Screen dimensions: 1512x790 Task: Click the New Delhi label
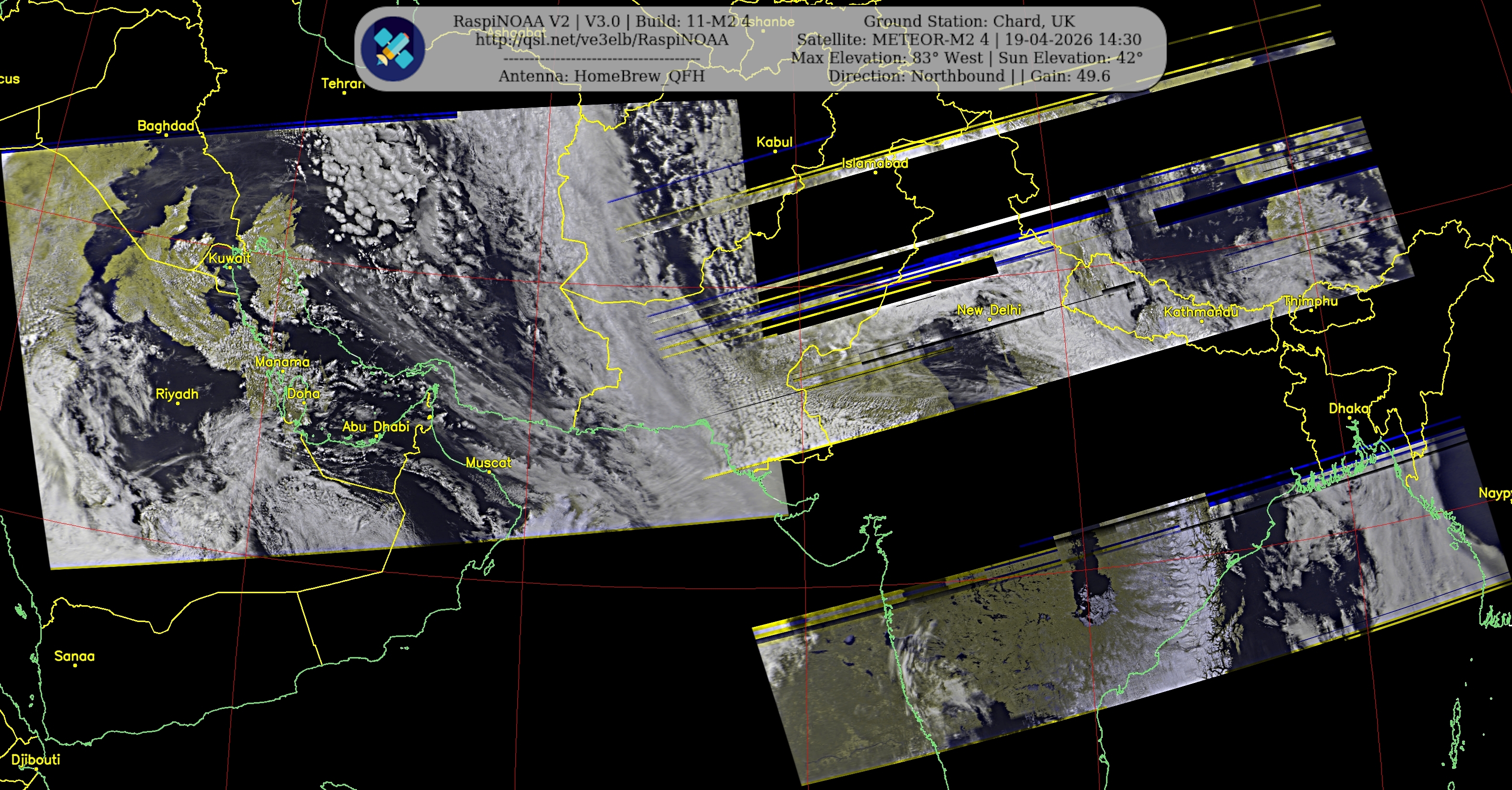(x=989, y=310)
